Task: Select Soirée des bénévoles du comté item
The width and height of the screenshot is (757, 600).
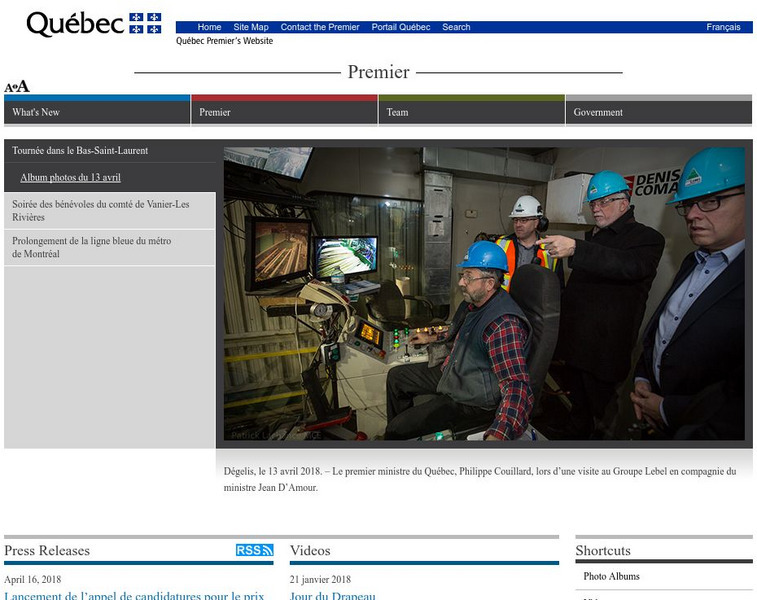Action: [110, 210]
